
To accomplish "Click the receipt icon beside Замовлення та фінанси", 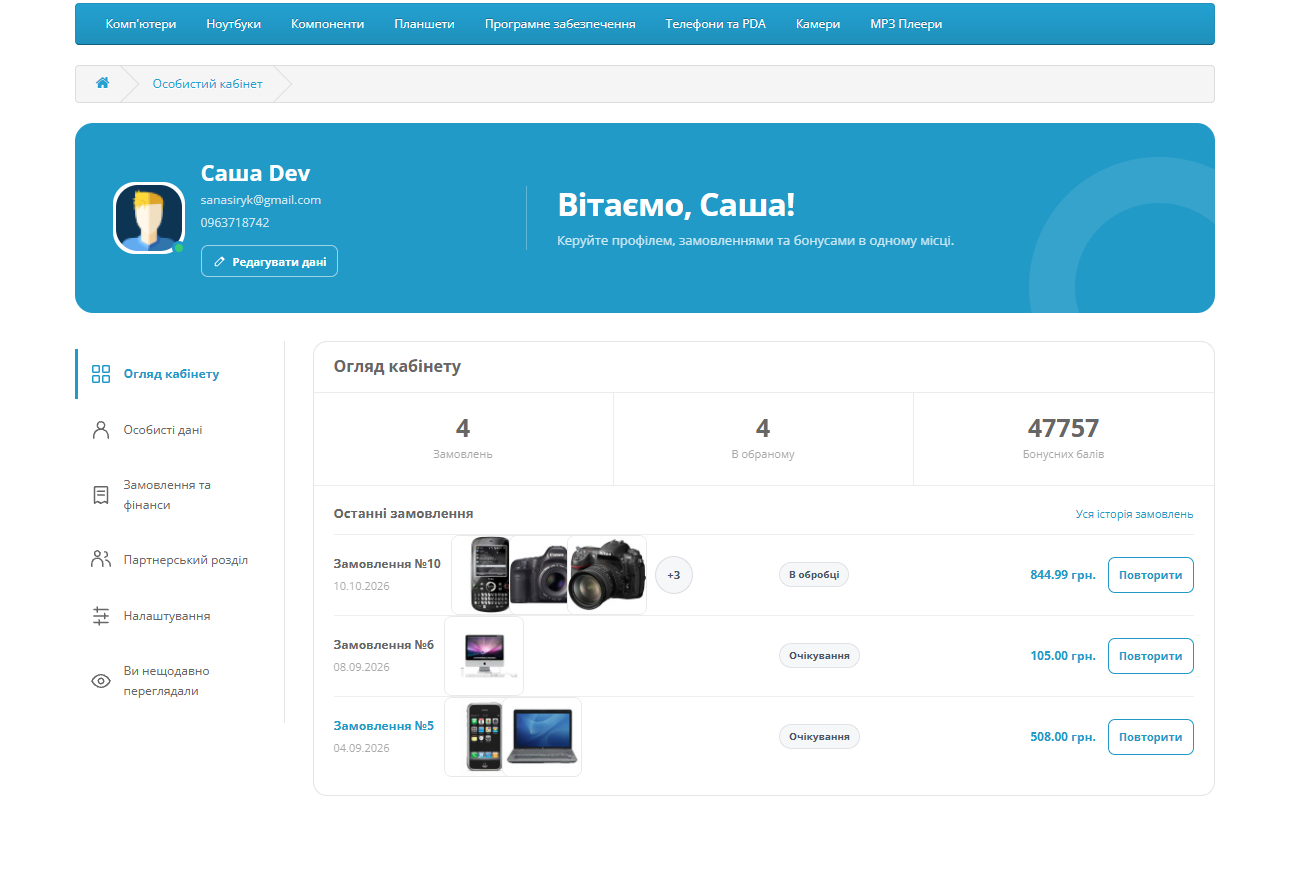I will pos(101,495).
